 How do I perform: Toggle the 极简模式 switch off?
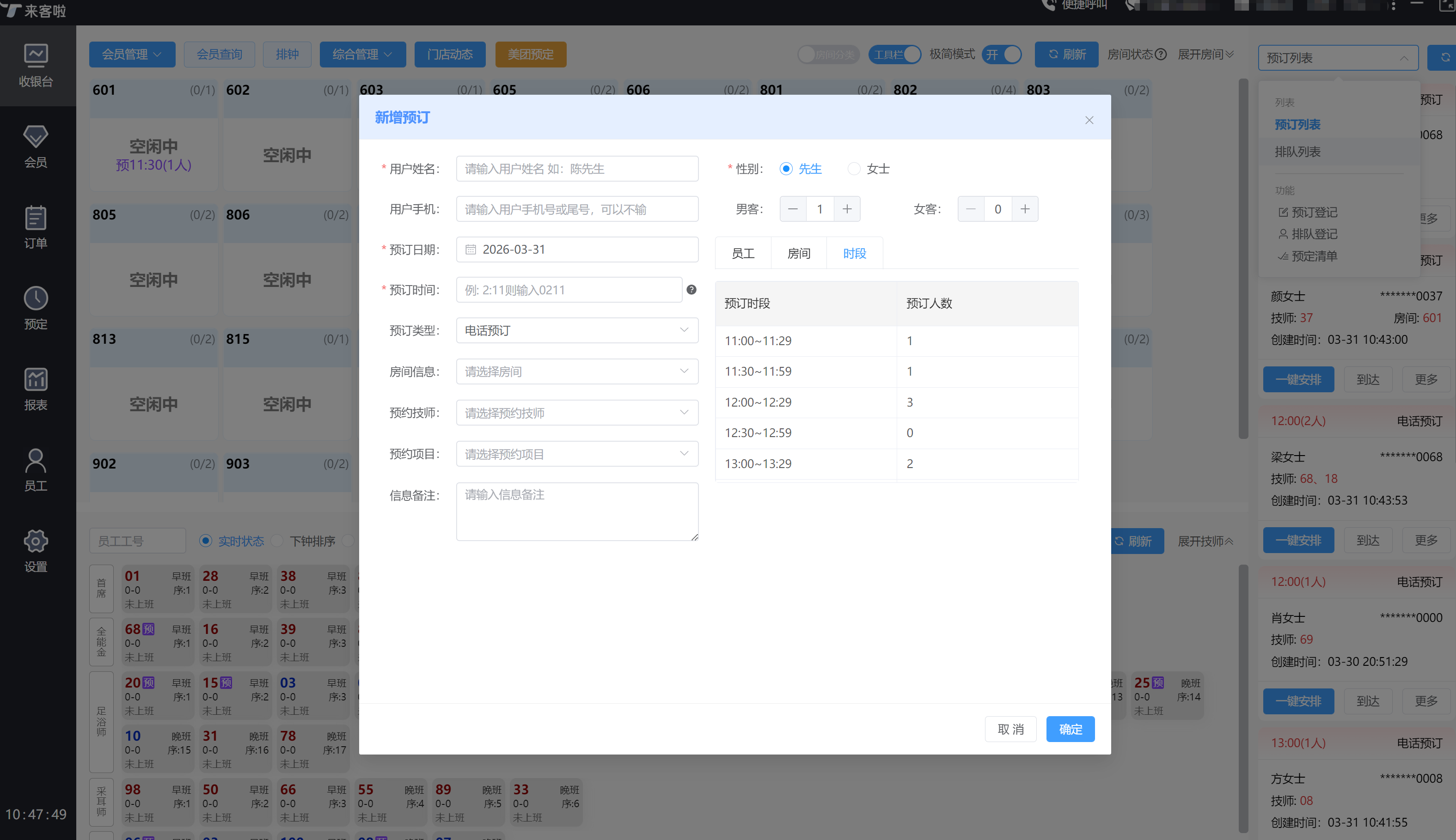click(1002, 54)
